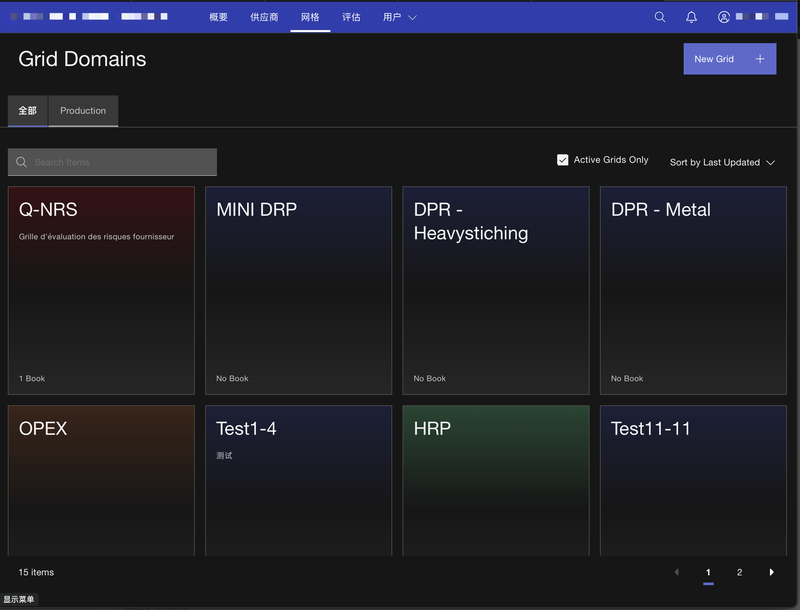
Task: Click the plus icon on New Grid
Action: [760, 59]
